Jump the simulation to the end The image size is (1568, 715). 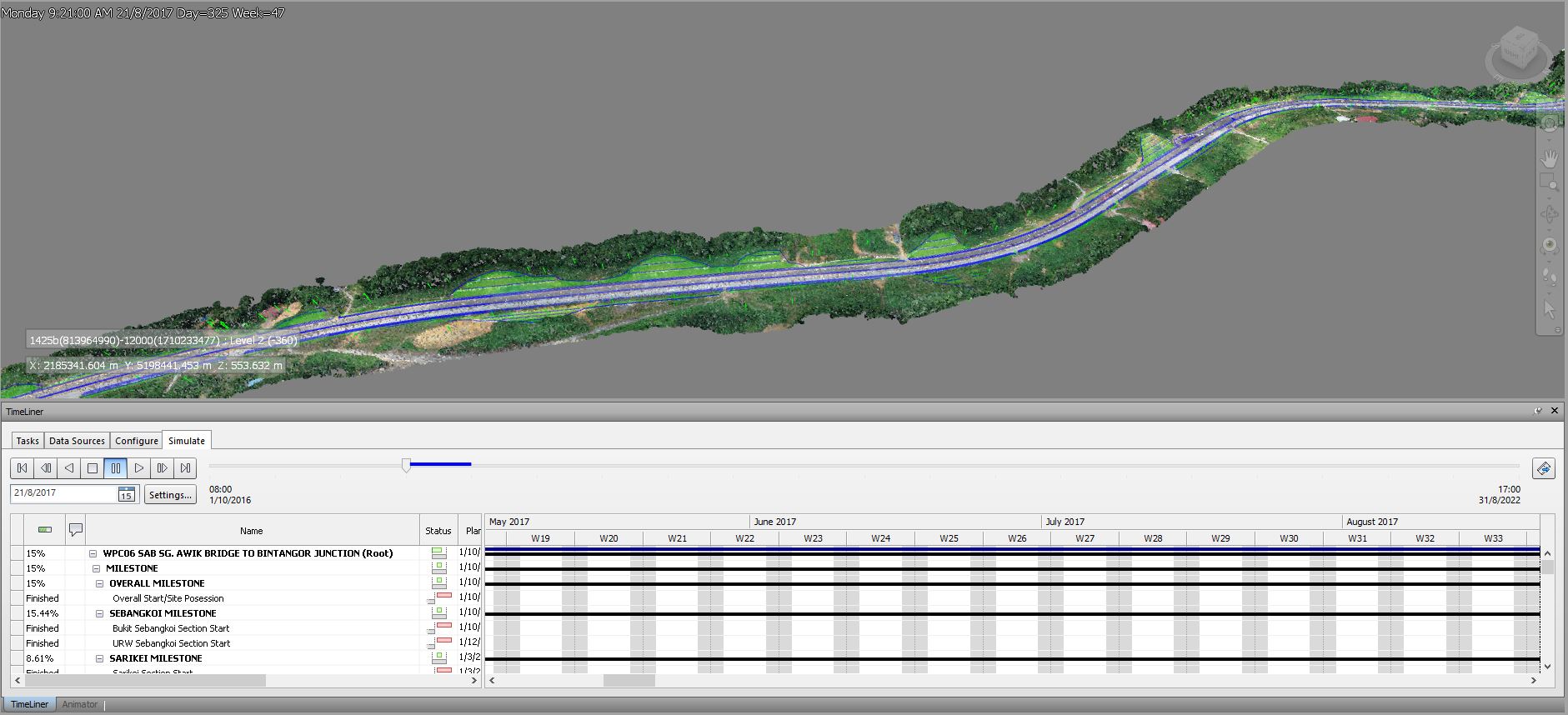point(186,468)
